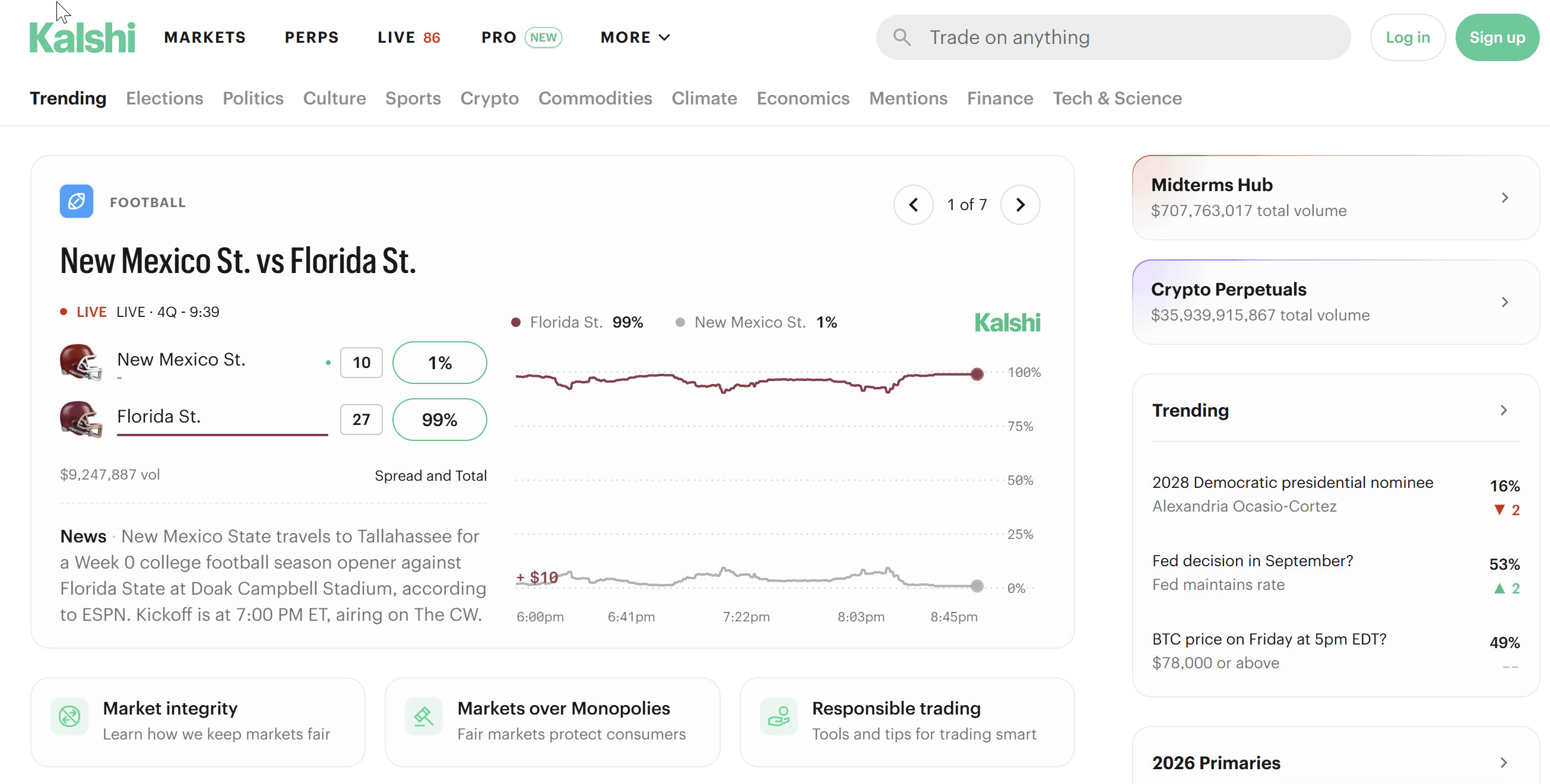Click the Sign up button
1550x784 pixels.
[x=1497, y=37]
